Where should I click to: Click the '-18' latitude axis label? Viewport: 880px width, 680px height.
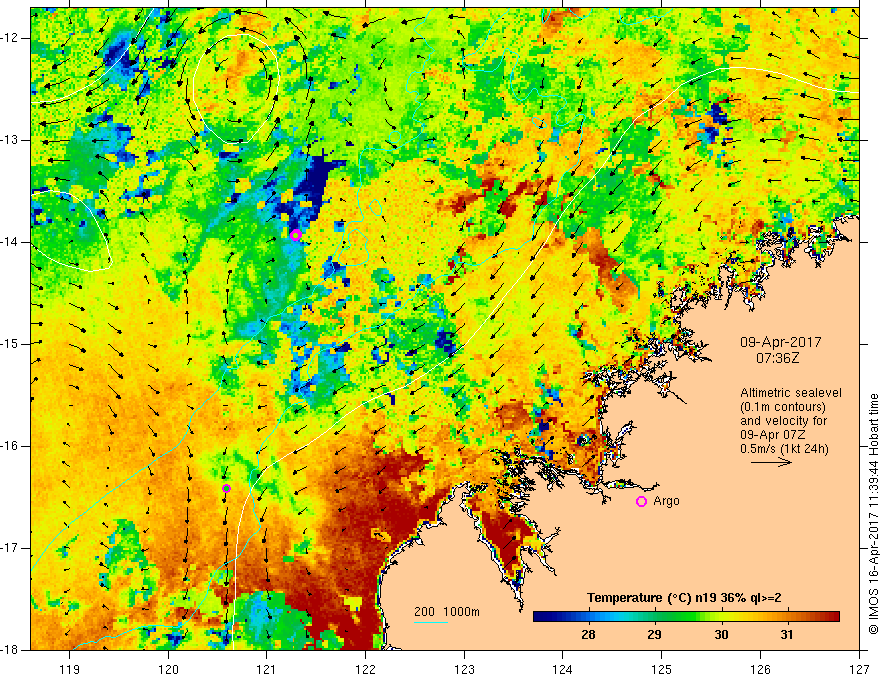pyautogui.click(x=11, y=650)
